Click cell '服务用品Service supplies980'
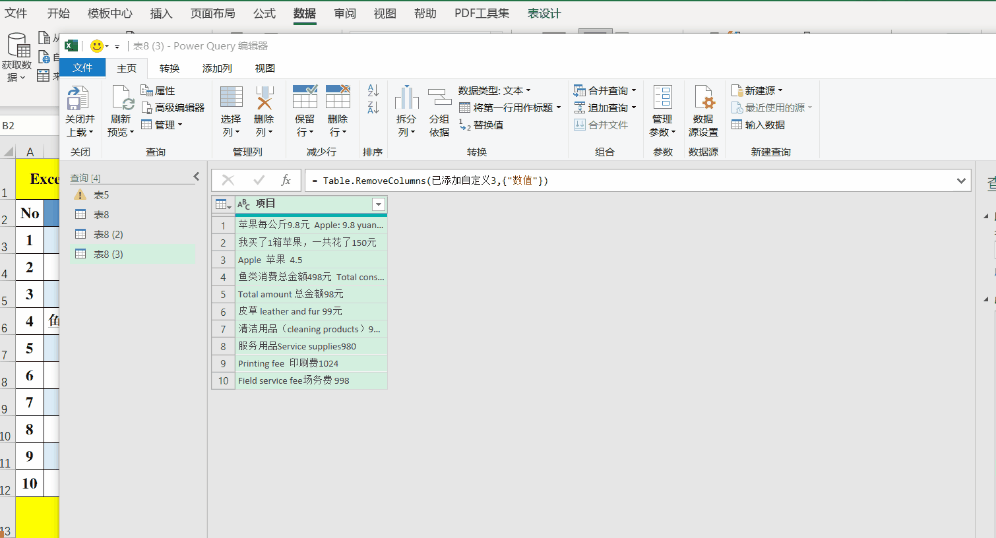This screenshot has height=538, width=996. [x=311, y=346]
